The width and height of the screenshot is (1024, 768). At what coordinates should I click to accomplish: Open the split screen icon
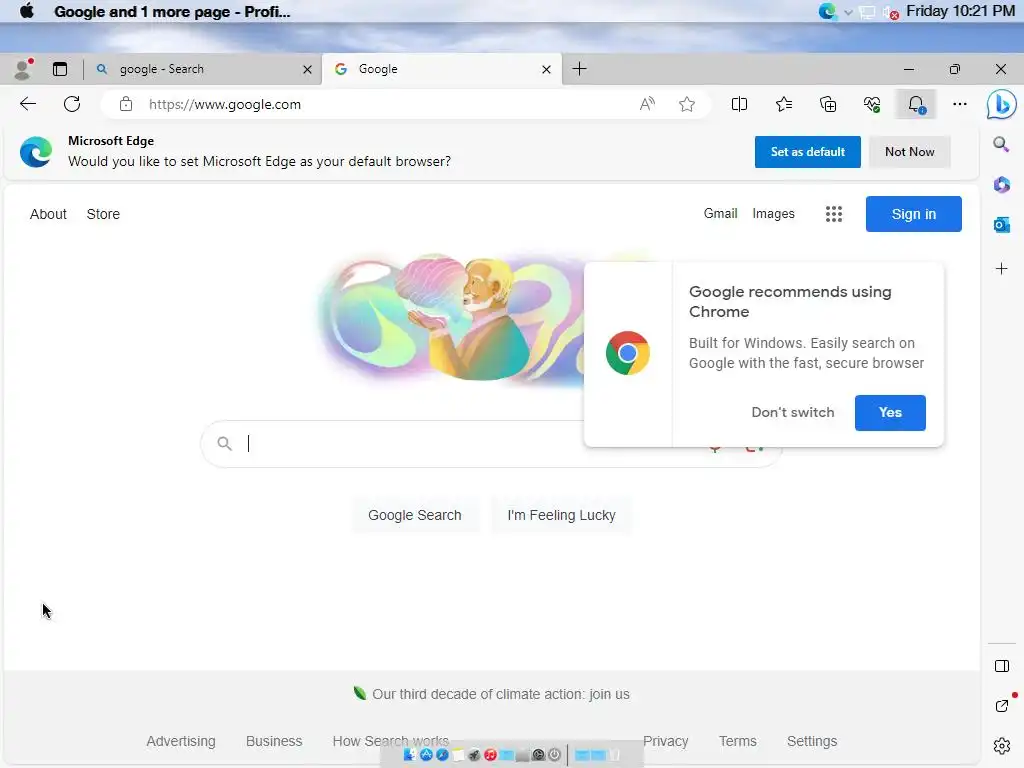click(739, 104)
